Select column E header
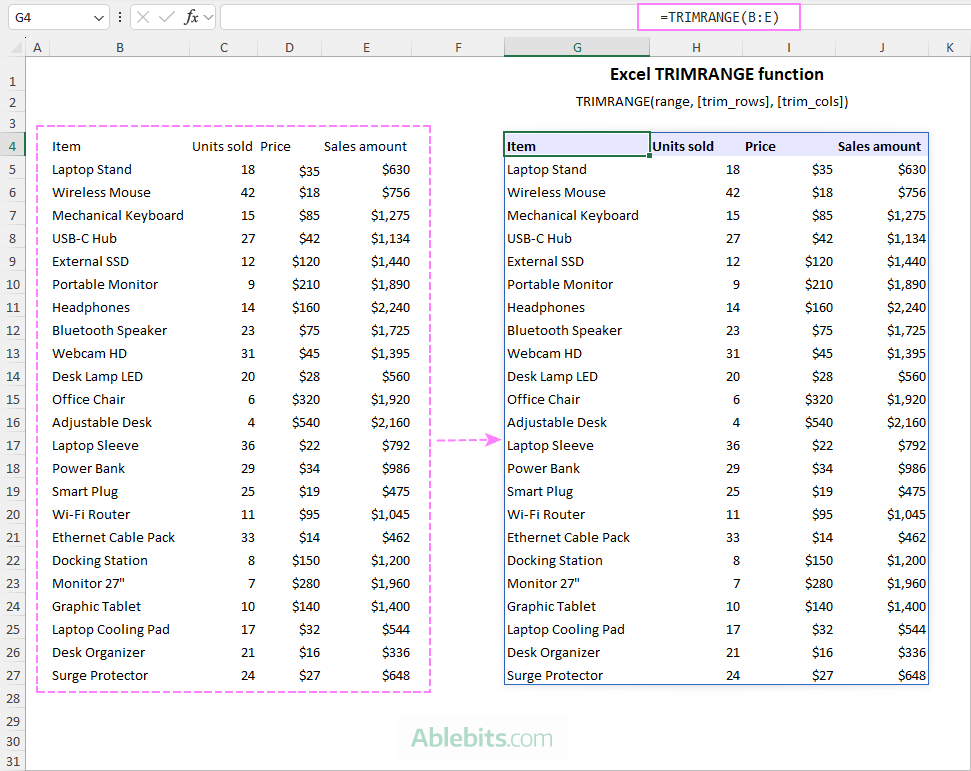 coord(367,48)
